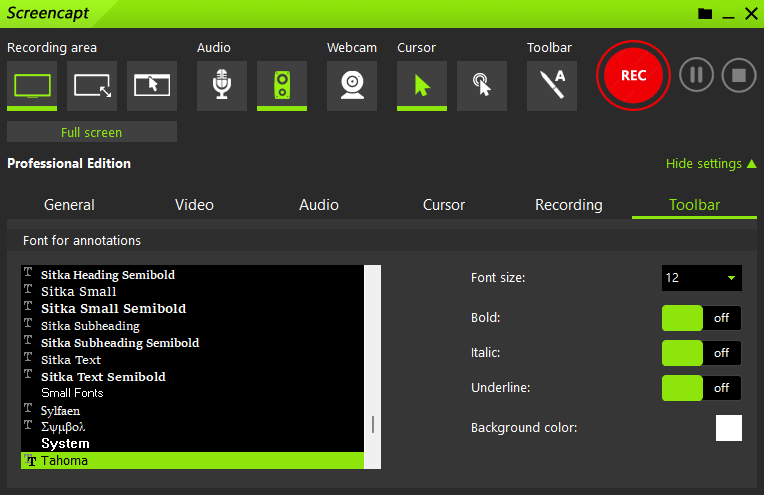Open the Font size dropdown

[702, 278]
